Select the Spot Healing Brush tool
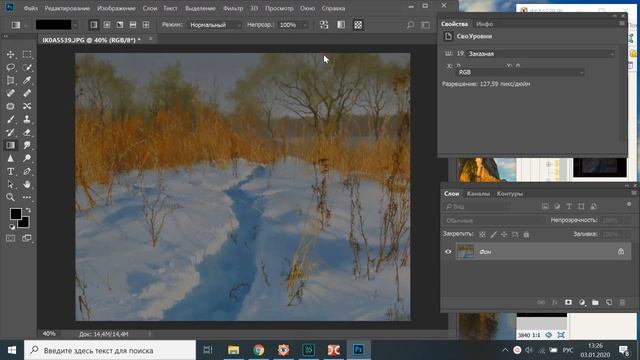The height and width of the screenshot is (360, 640). coord(11,93)
